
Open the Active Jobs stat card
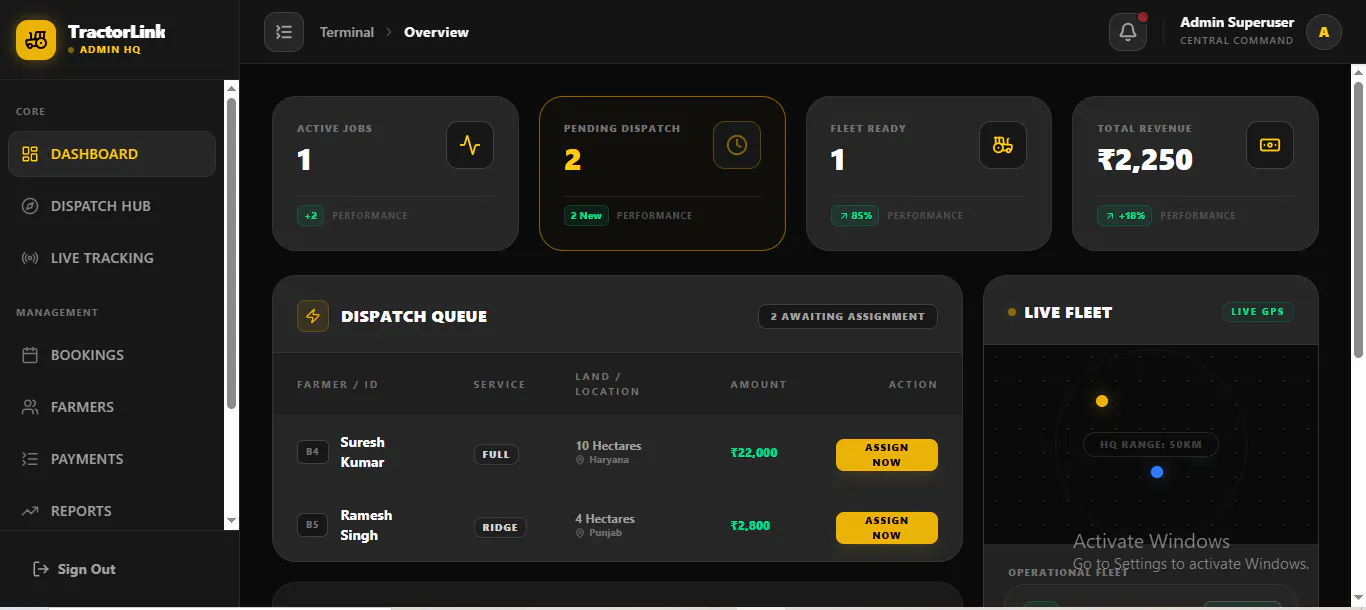point(395,173)
